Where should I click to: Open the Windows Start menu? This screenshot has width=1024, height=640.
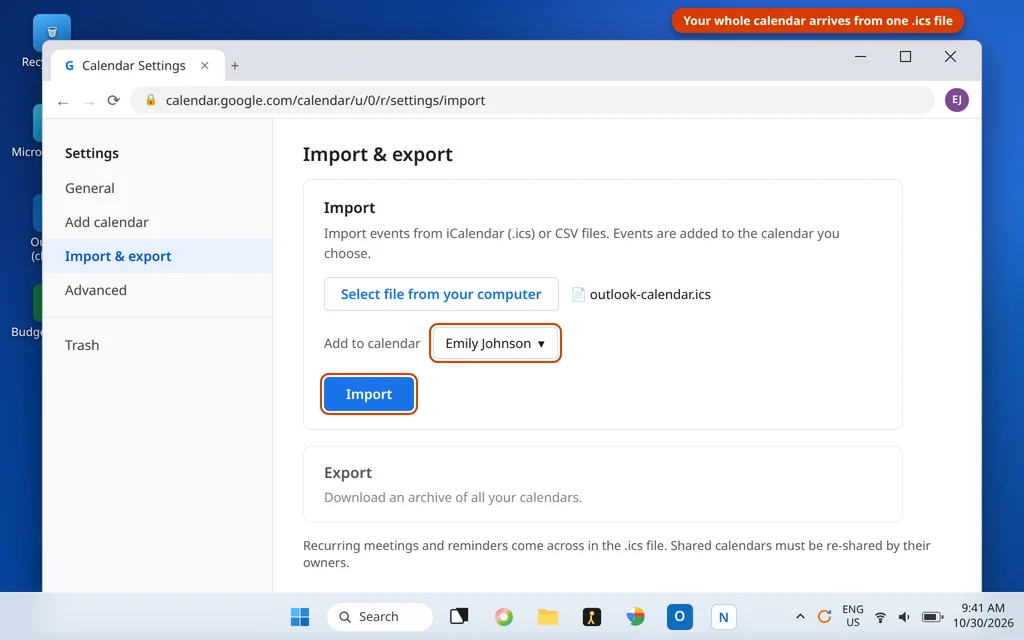pyautogui.click(x=300, y=616)
